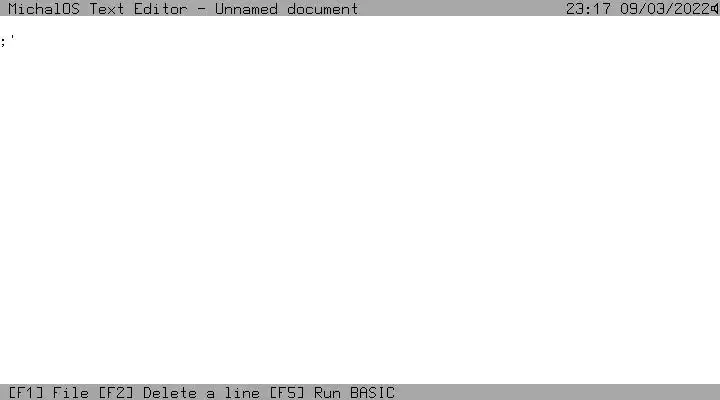Click the word Delete in the bottom bar

coord(170,393)
